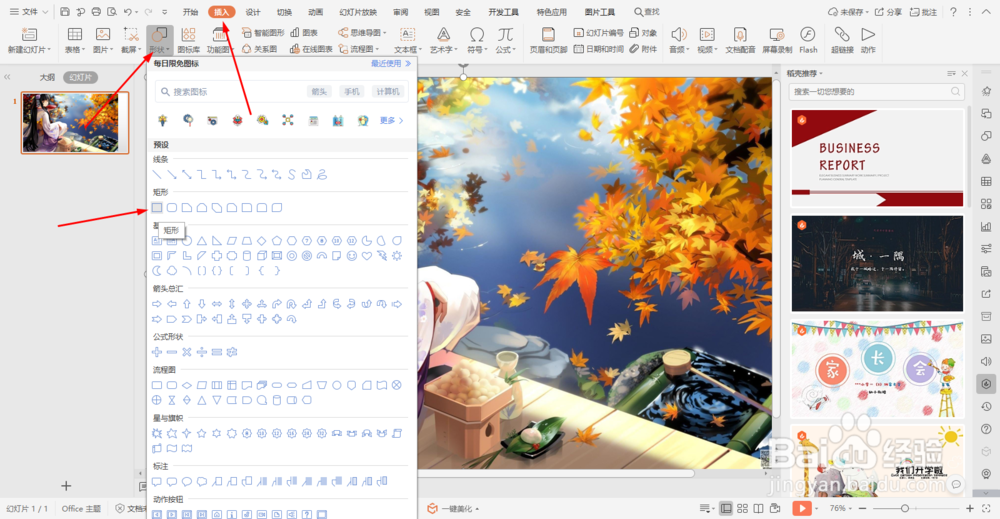Open the 文件 File menu
1000x519 pixels.
(28, 11)
